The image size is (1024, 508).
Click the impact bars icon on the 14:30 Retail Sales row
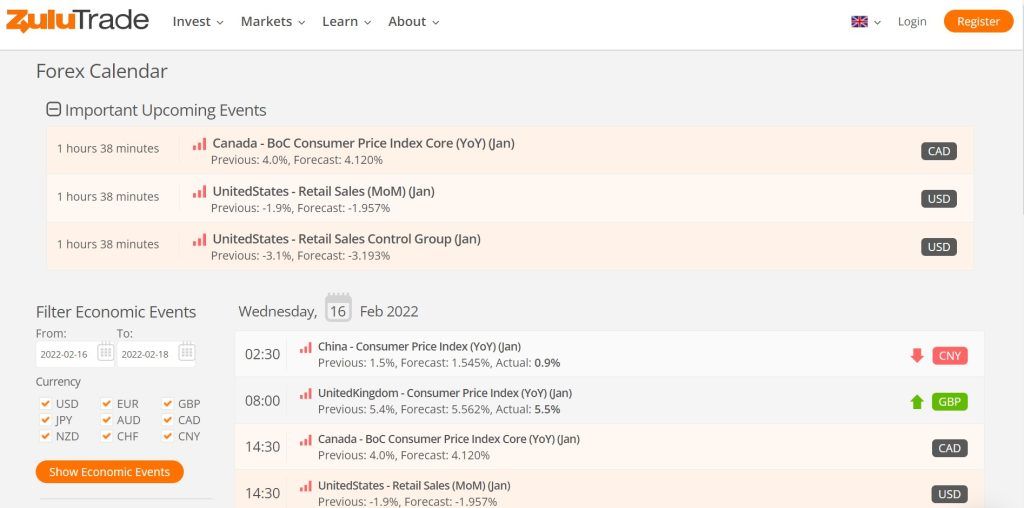306,486
